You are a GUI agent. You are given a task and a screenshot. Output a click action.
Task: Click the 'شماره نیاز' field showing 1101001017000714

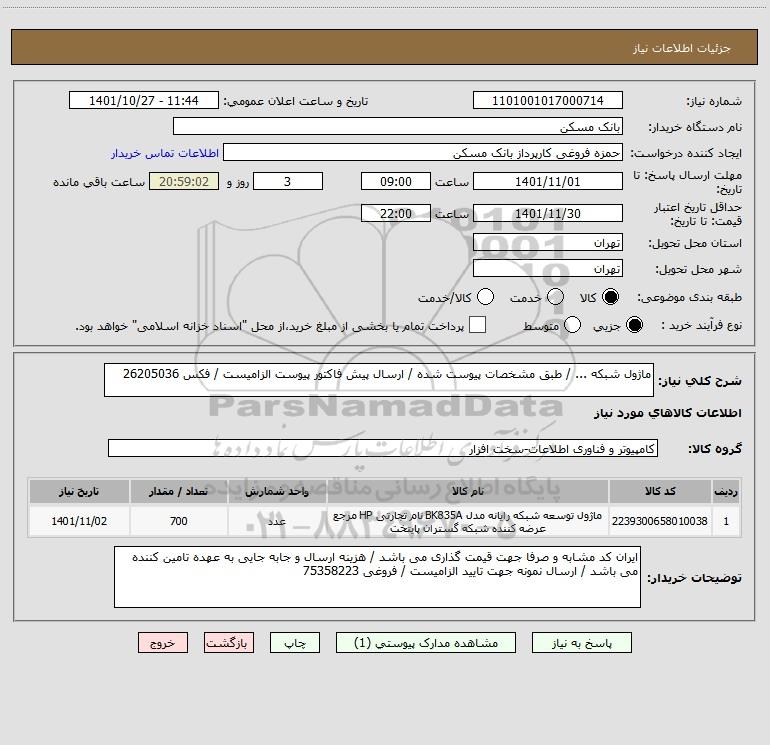[x=547, y=101]
